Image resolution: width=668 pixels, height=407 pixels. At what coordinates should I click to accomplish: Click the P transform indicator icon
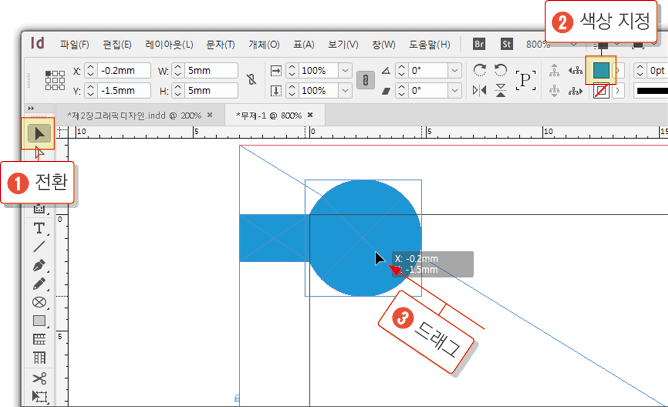pos(525,80)
